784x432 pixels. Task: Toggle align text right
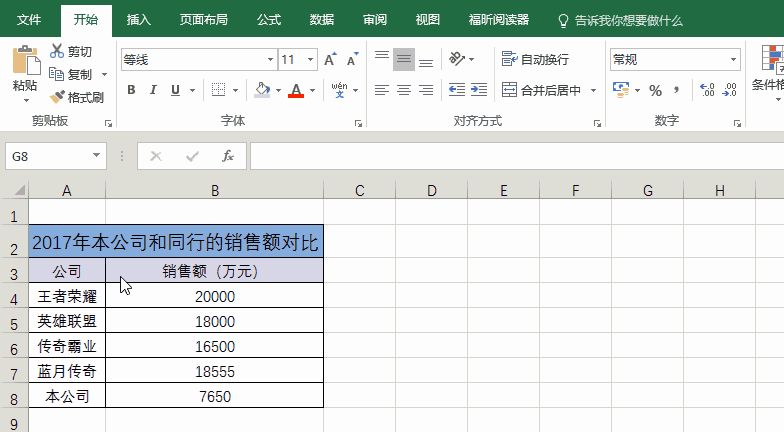point(426,90)
